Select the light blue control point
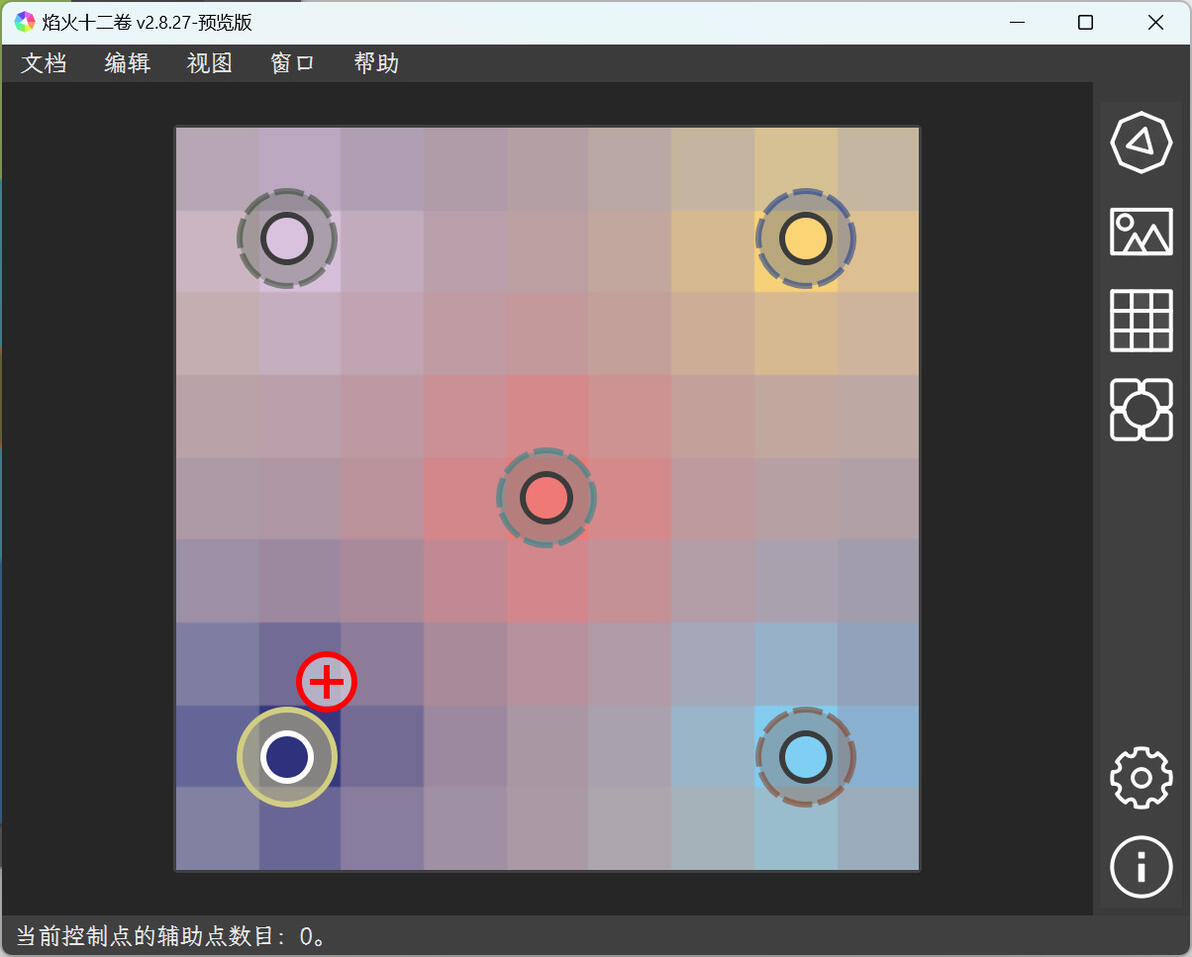The width and height of the screenshot is (1192, 957). pos(806,757)
